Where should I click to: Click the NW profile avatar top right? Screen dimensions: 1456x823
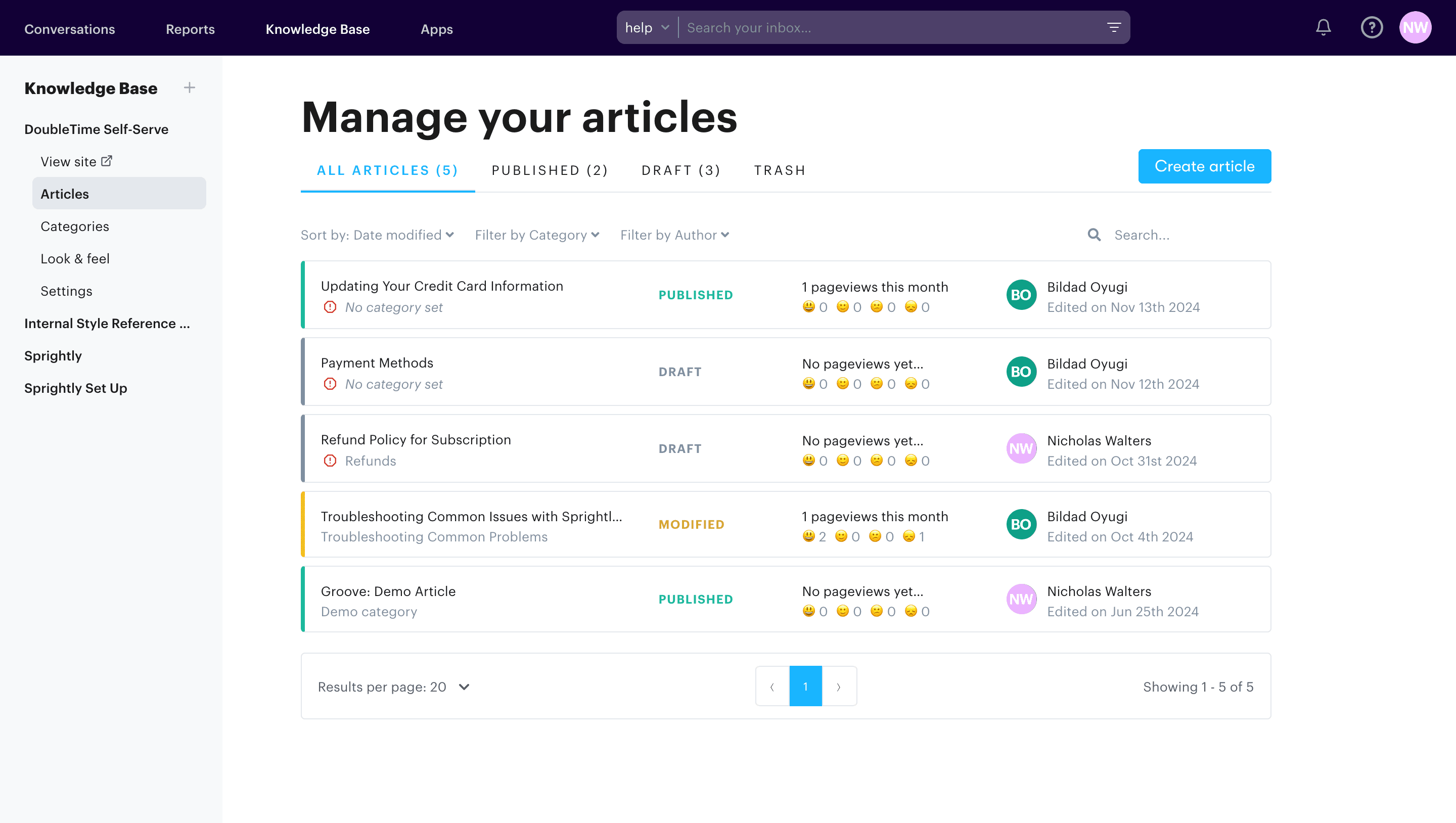pos(1416,27)
